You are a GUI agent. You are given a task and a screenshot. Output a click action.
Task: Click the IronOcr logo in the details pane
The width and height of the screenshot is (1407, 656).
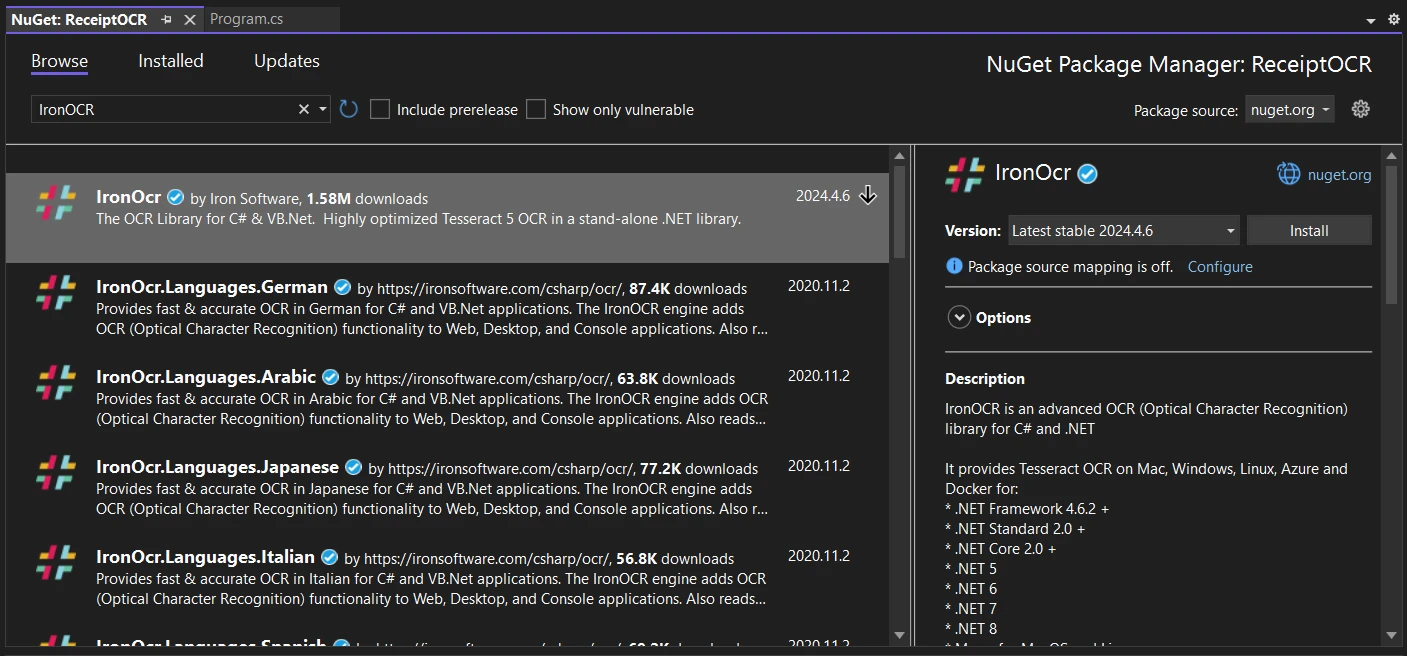tap(965, 174)
